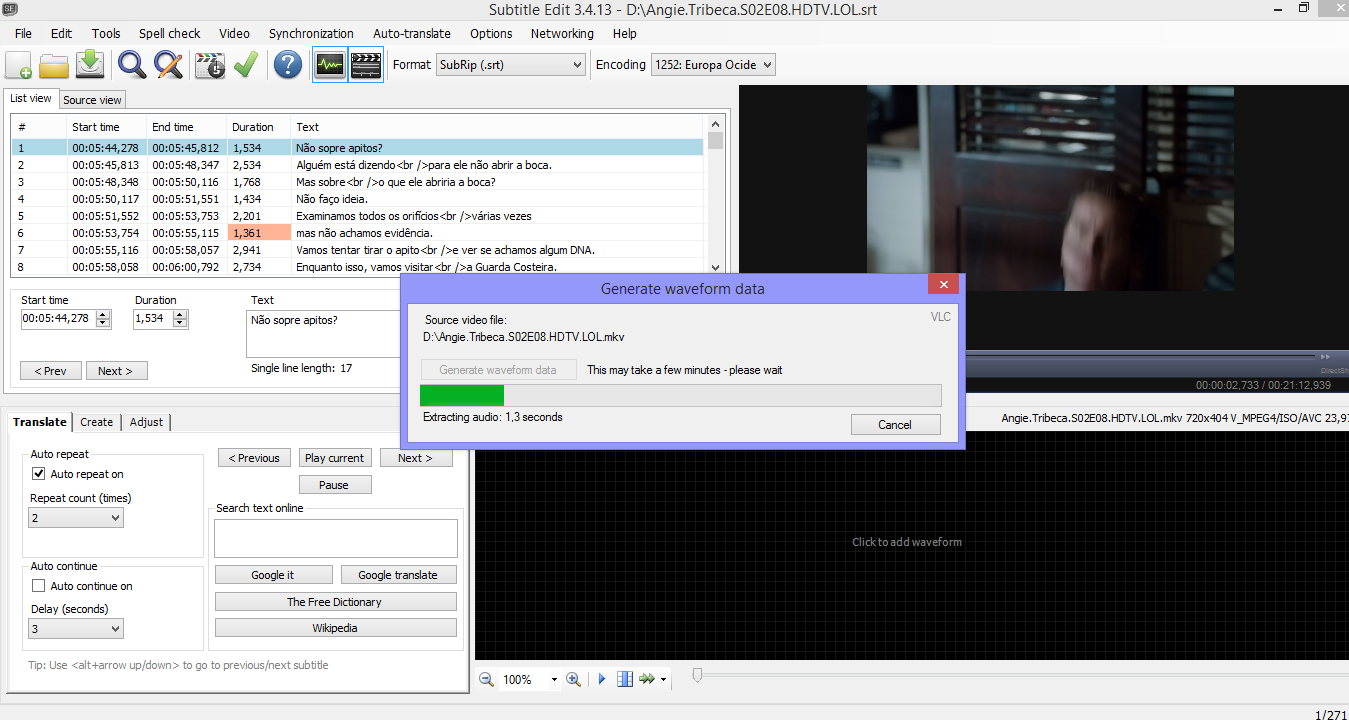Screen dimensions: 1349x720
Task: Save the subtitle file
Action: (90, 64)
